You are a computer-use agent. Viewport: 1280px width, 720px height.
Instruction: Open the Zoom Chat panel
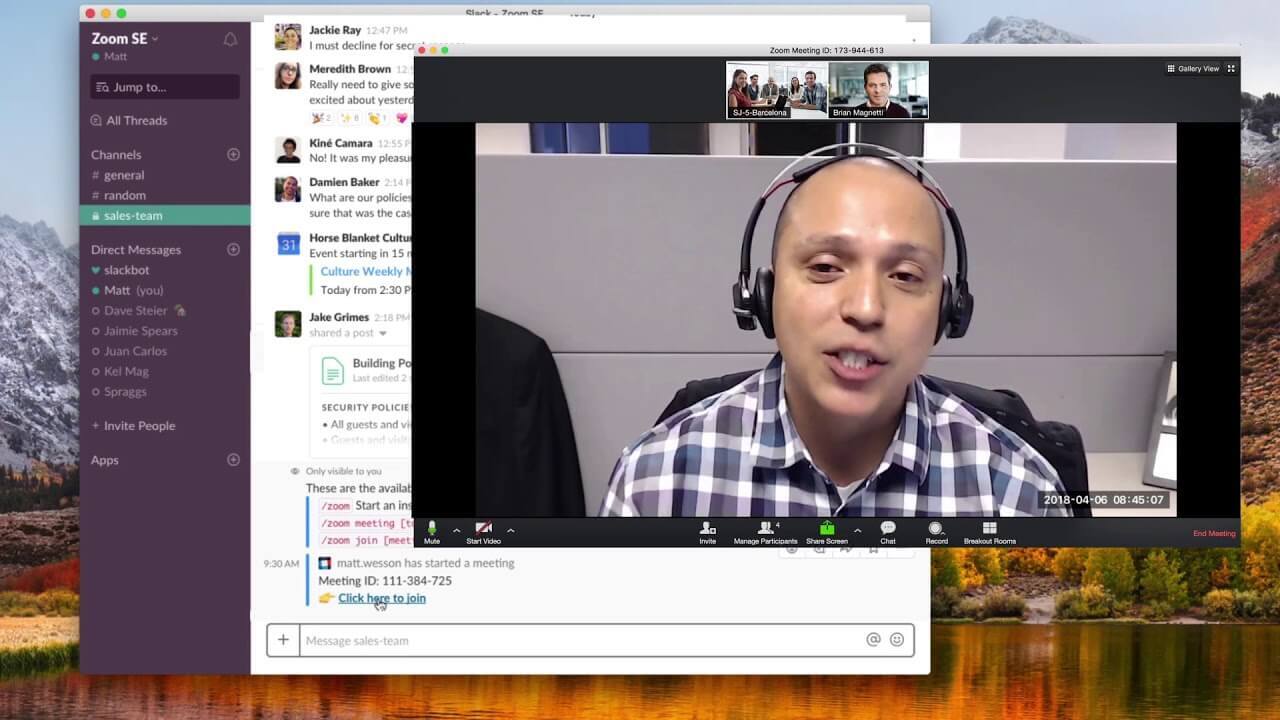pyautogui.click(x=888, y=532)
